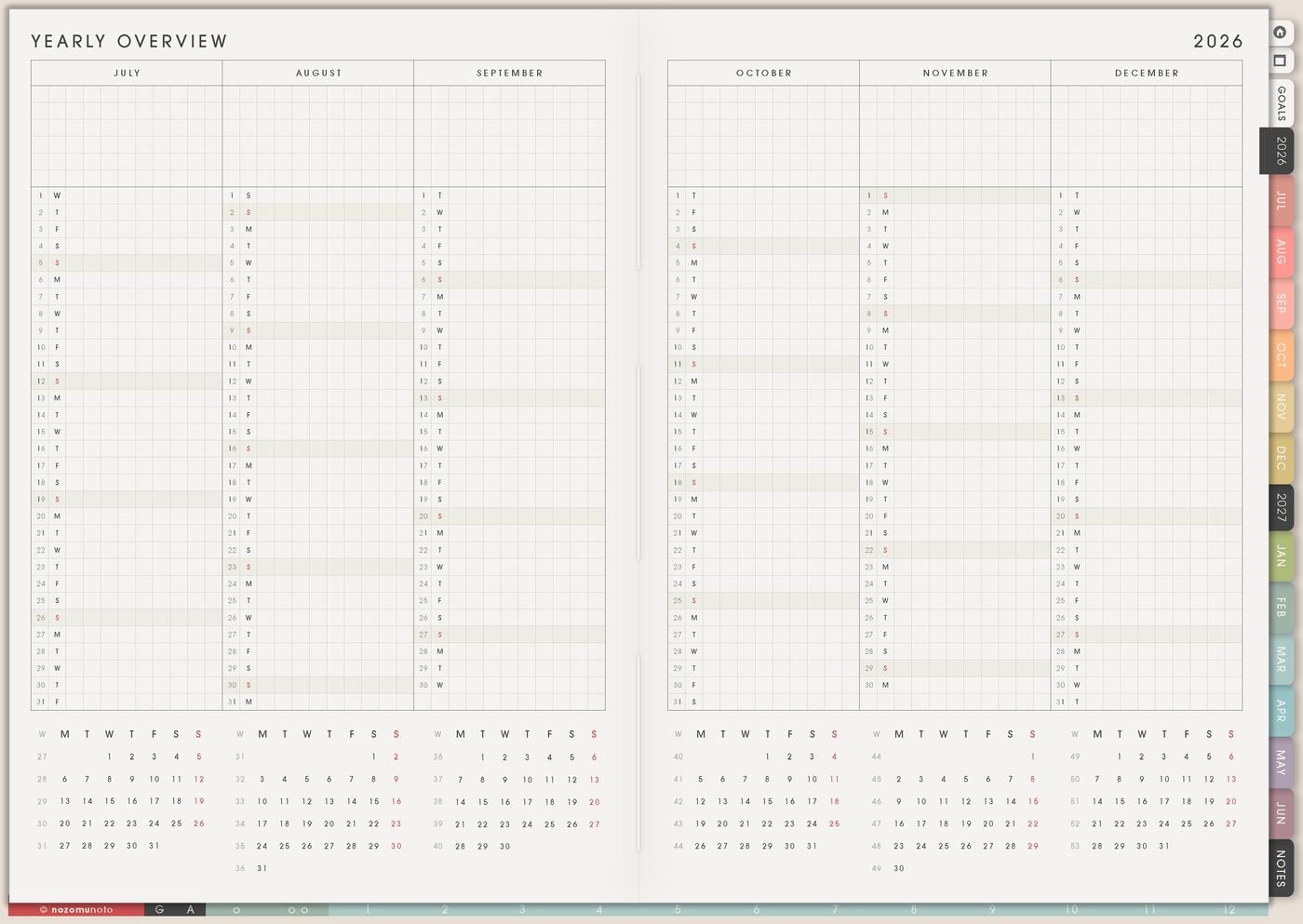Select bottom tab 12
Image resolution: width=1303 pixels, height=924 pixels.
(x=1229, y=909)
